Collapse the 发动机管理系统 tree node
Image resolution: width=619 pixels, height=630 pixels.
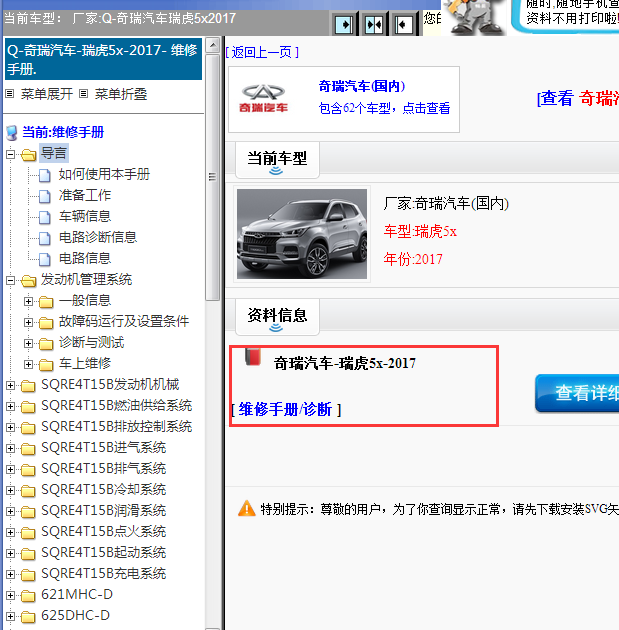click(10, 280)
